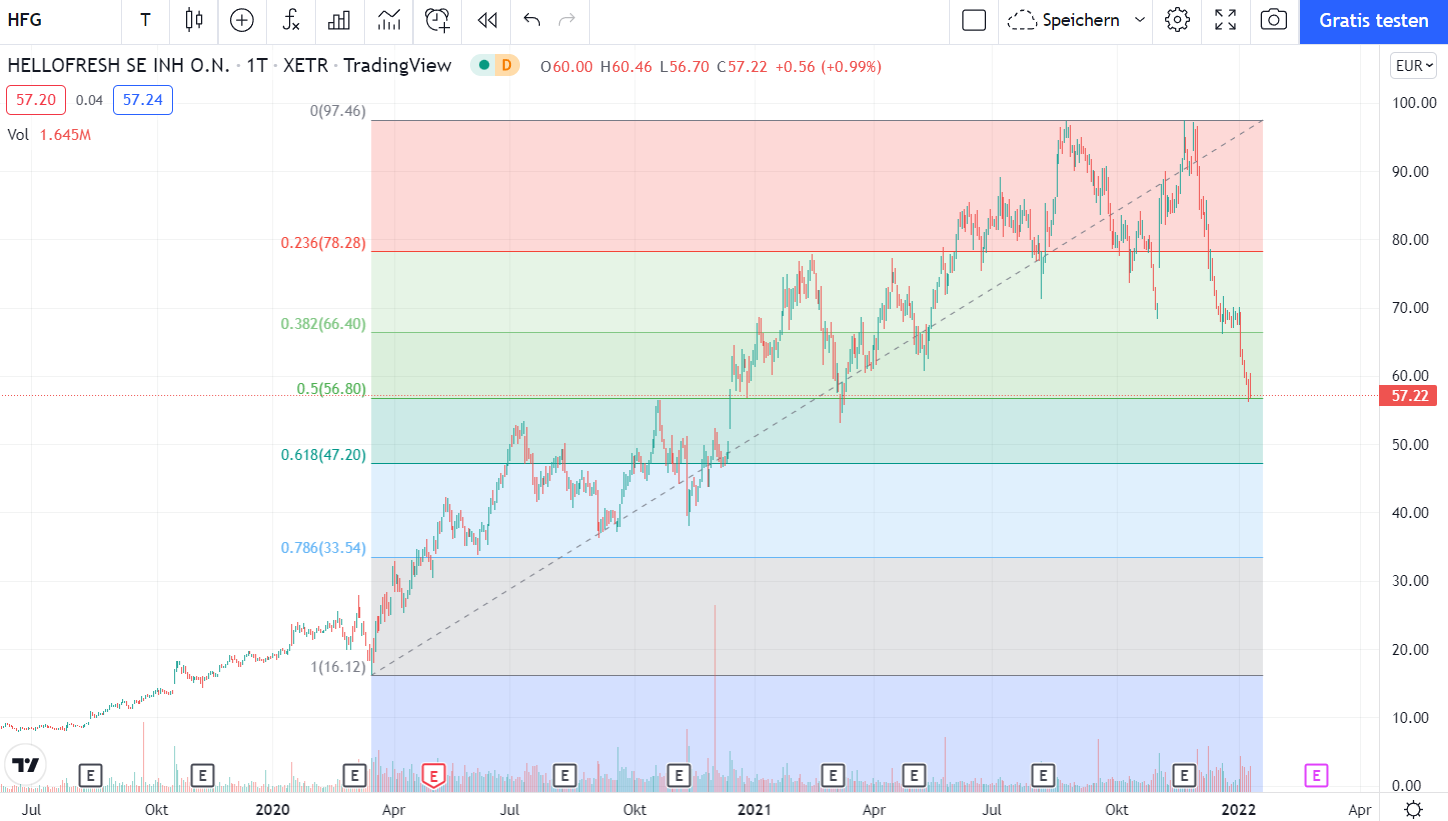1448x821 pixels.
Task: Change the T timeframe interval
Action: coord(146,20)
